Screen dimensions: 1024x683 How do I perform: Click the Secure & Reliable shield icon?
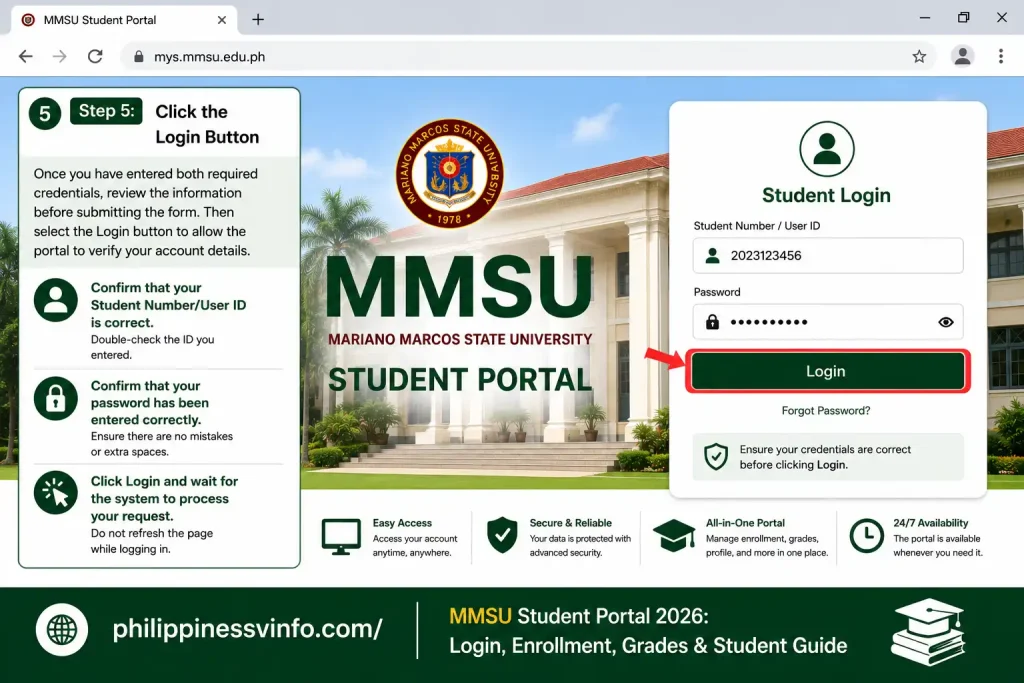pos(502,535)
